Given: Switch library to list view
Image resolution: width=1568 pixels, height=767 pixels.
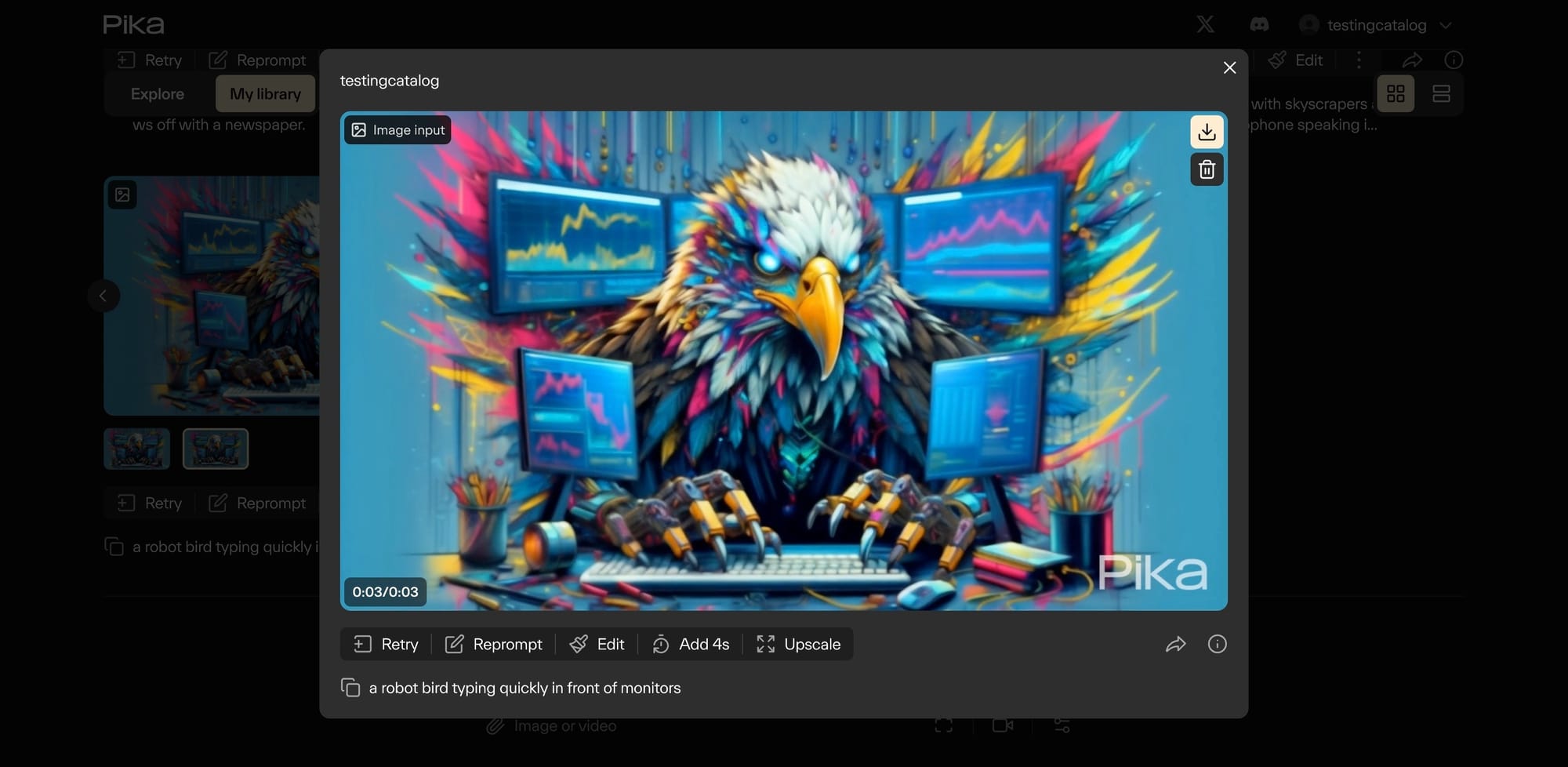Looking at the screenshot, I should click(1441, 94).
